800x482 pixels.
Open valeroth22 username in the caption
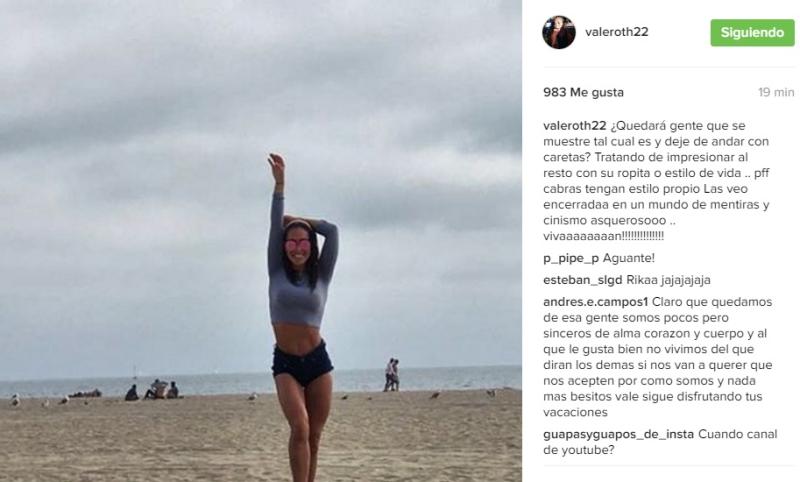pyautogui.click(x=574, y=125)
